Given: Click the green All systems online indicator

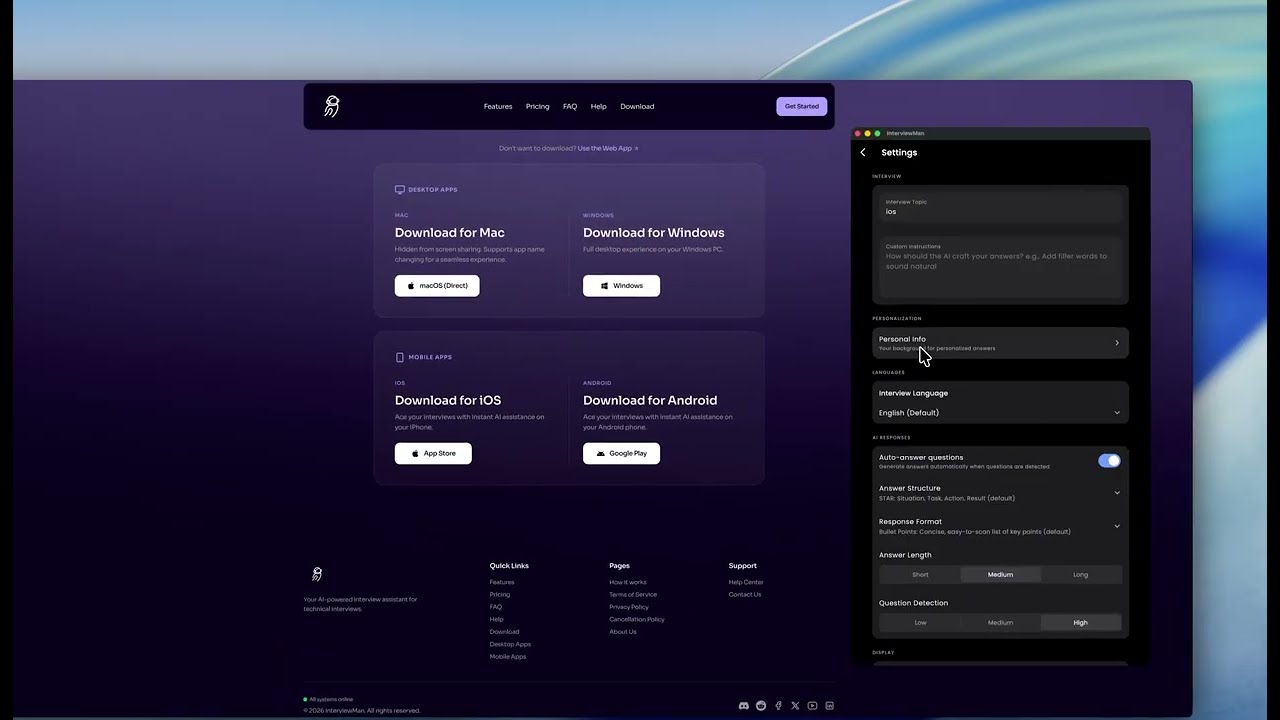Looking at the screenshot, I should pos(305,699).
